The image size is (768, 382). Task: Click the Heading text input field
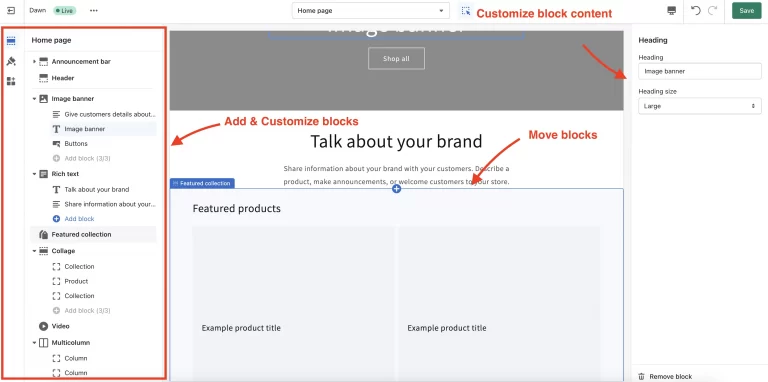699,72
